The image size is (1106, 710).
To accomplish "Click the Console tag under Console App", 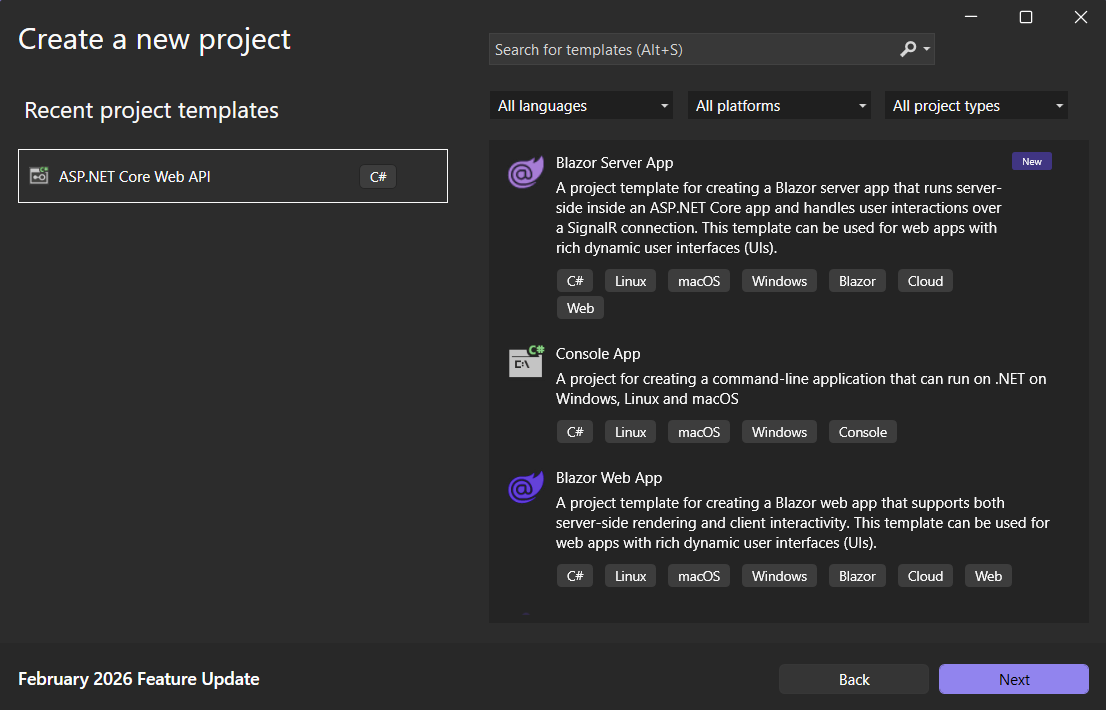I will coord(862,432).
